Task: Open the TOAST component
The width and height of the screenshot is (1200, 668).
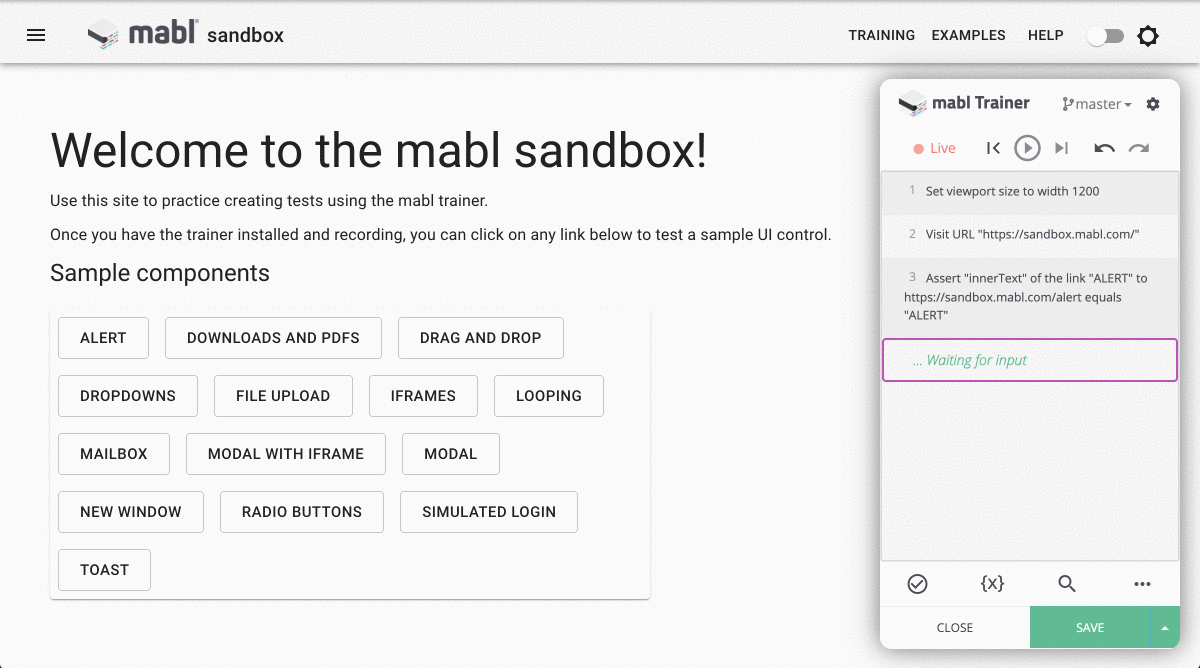Action: point(105,570)
